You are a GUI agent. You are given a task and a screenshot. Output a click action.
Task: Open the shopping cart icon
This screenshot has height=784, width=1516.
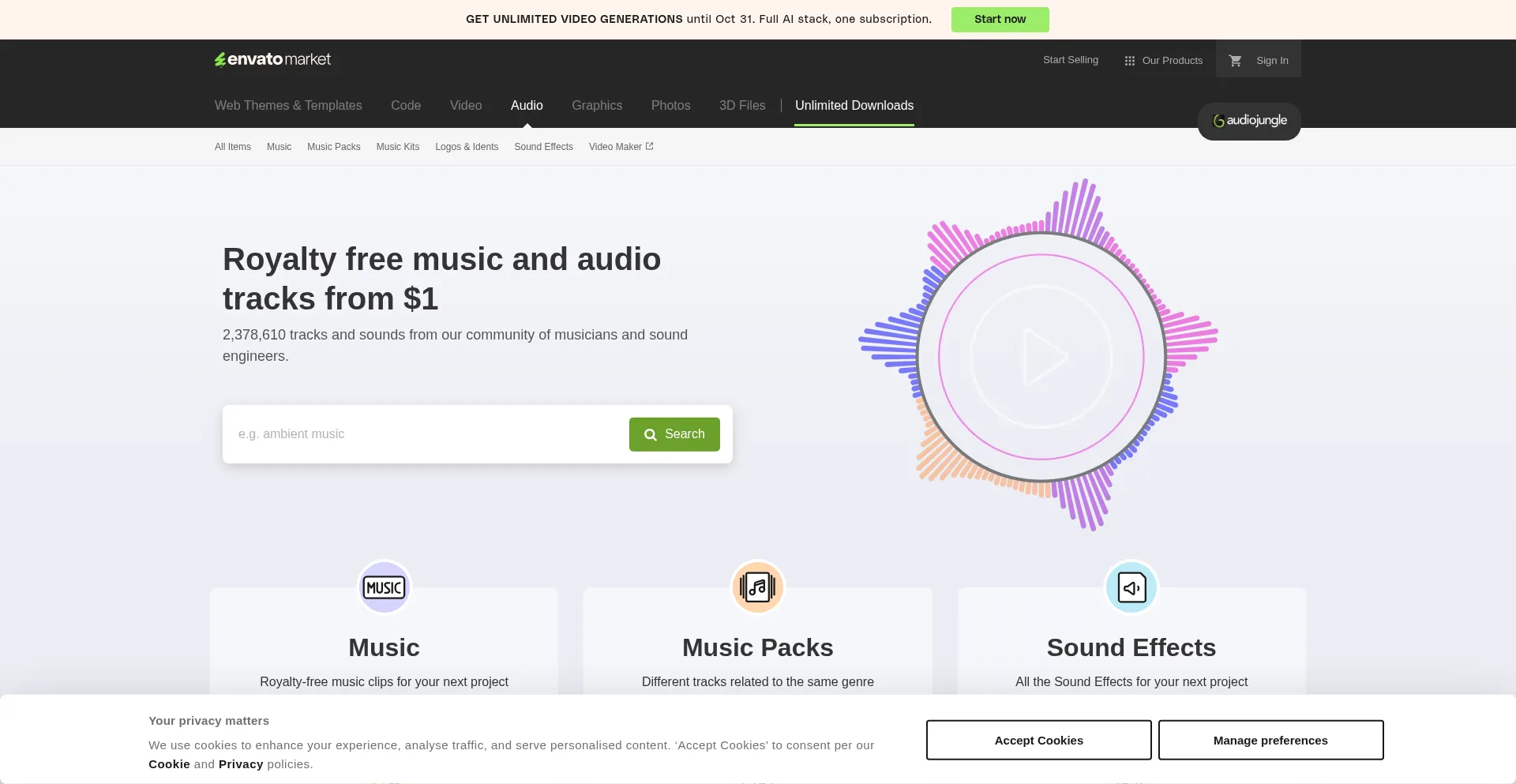tap(1236, 60)
